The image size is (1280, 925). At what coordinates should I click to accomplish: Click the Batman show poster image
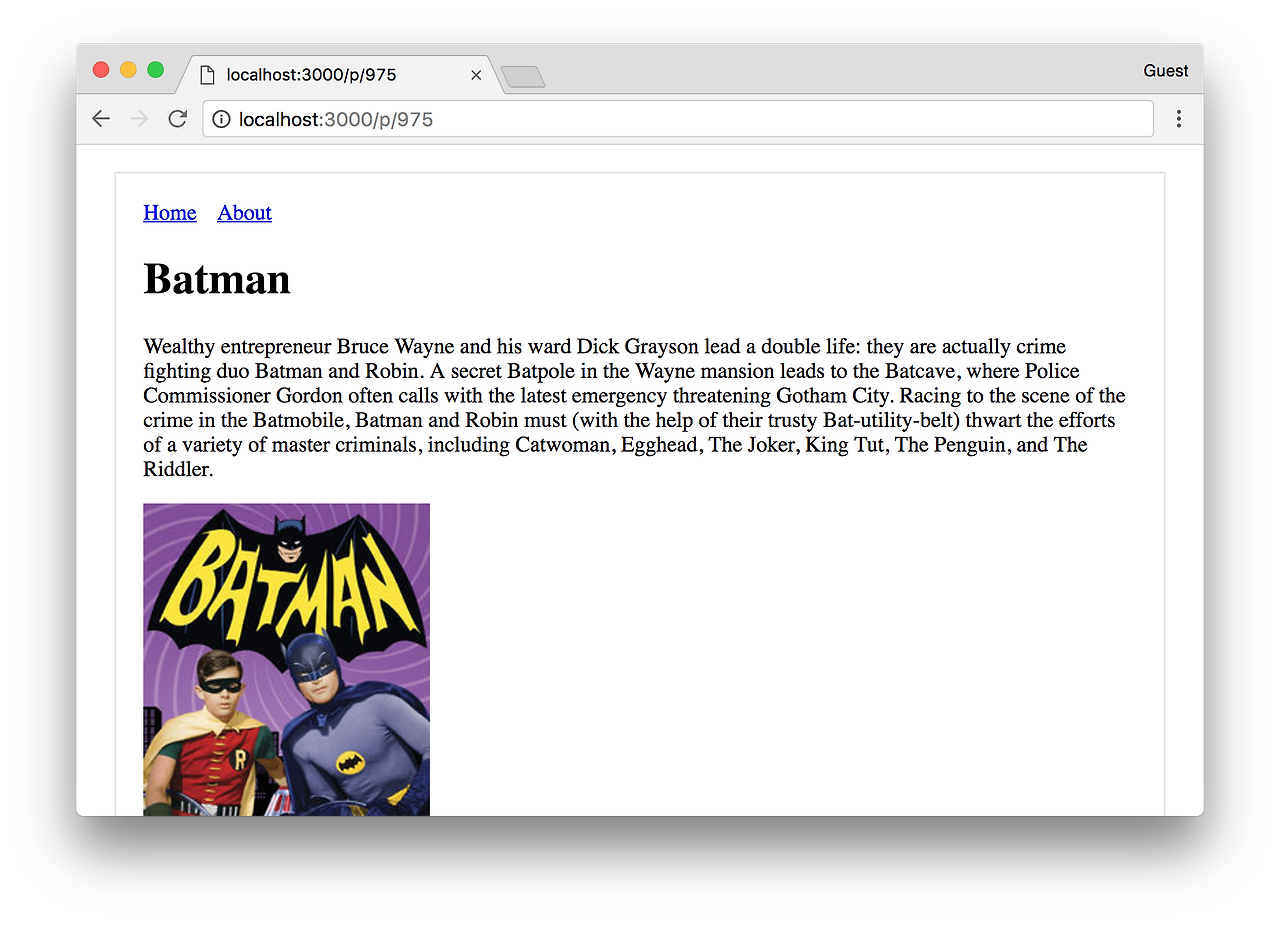(x=286, y=660)
